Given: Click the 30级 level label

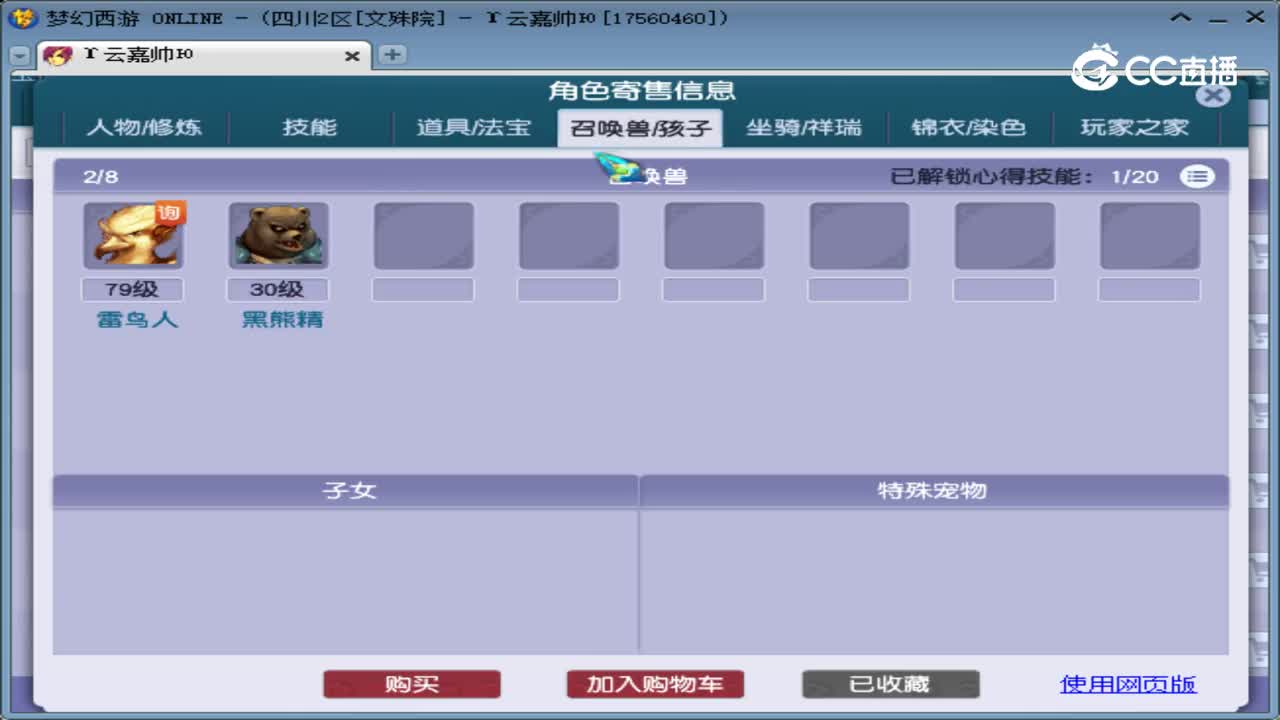Looking at the screenshot, I should [x=278, y=290].
